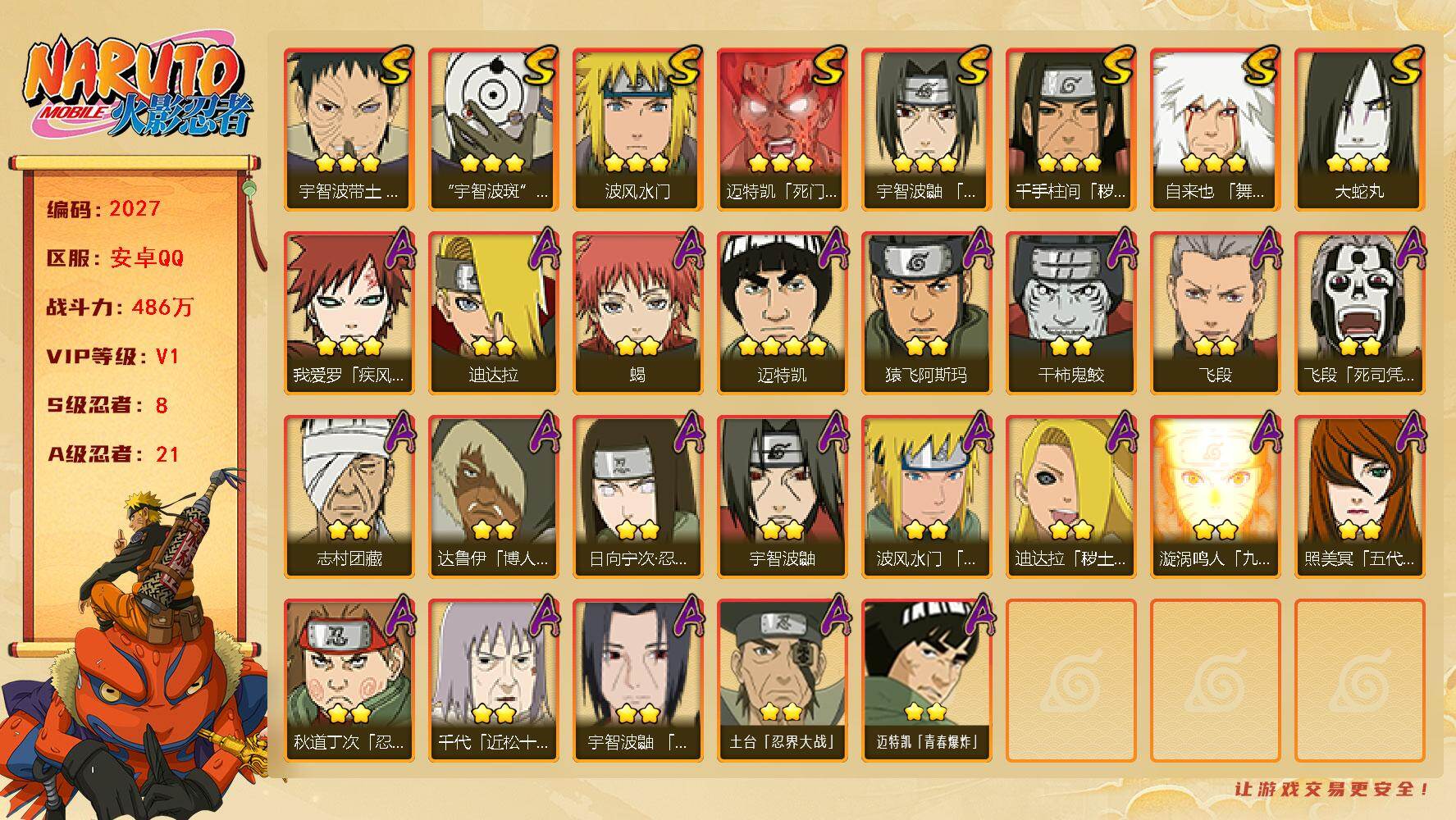The image size is (1456, 820).
Task: Choose the 蝎 ninja card
Action: coord(637,313)
